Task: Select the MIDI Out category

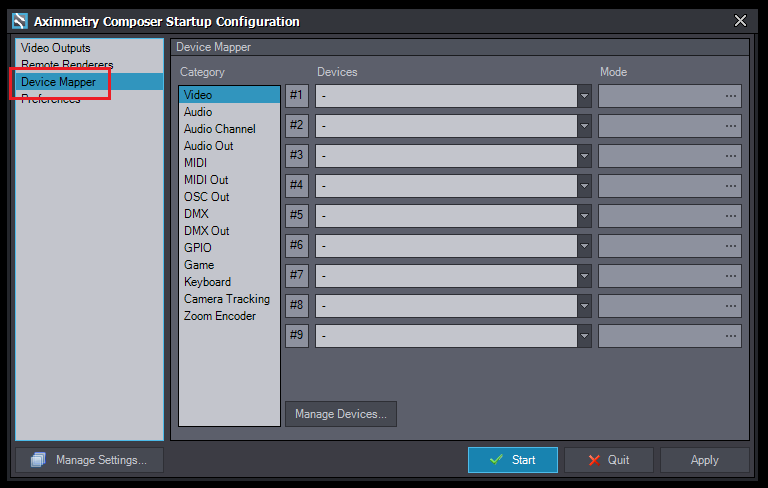Action: [x=206, y=180]
